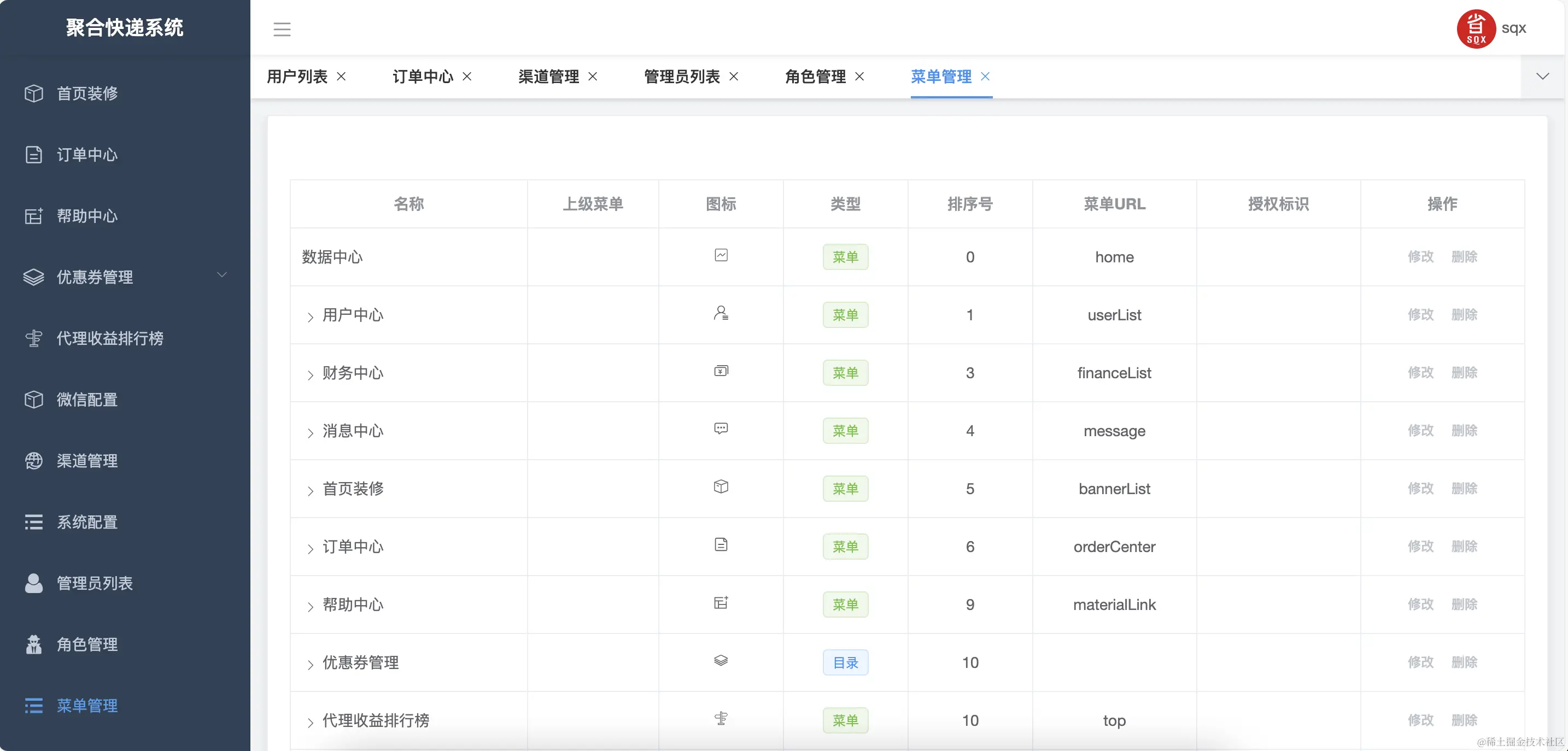Close the 用户列表 tab

point(342,76)
